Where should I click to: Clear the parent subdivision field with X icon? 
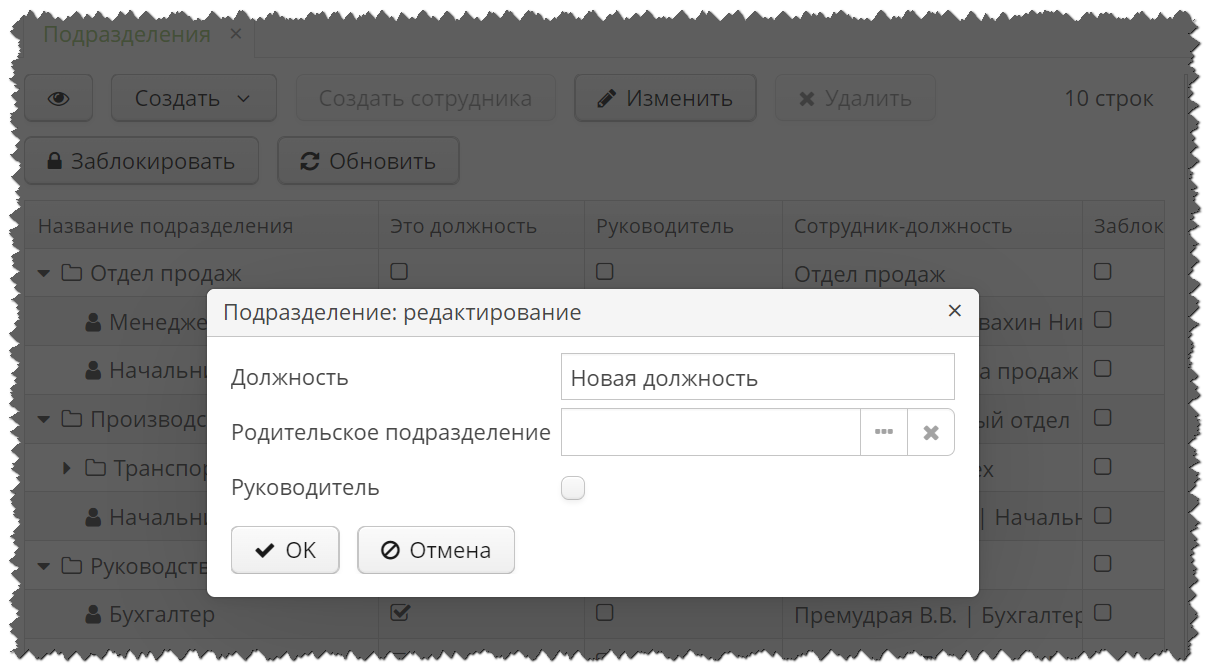coord(931,431)
